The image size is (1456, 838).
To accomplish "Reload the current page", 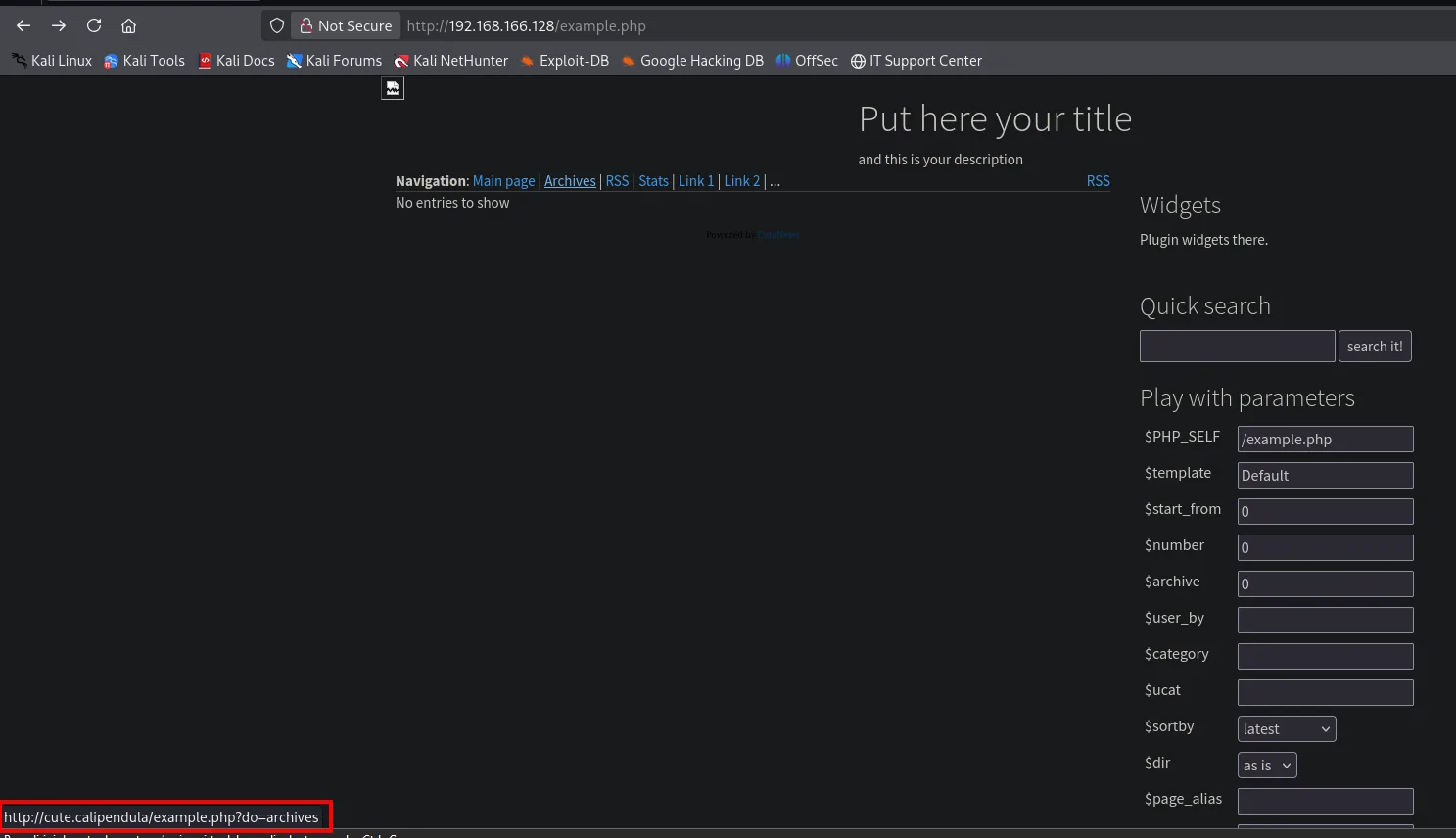I will (94, 26).
